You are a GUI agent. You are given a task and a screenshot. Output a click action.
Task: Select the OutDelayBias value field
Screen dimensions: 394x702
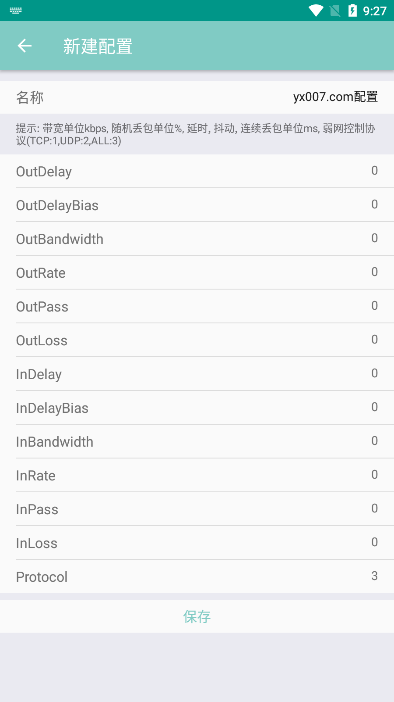pyautogui.click(x=374, y=205)
